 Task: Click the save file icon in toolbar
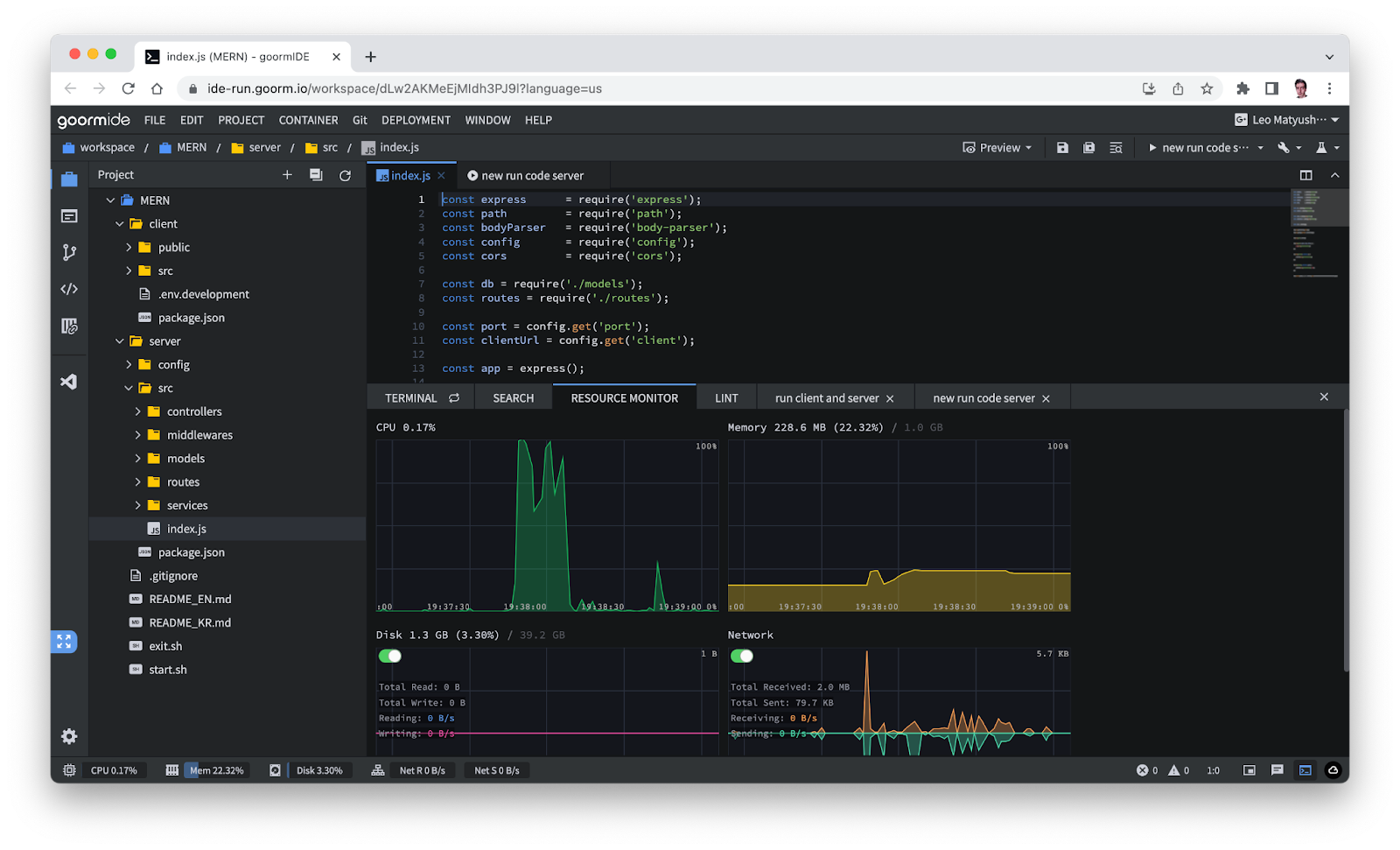(1062, 148)
